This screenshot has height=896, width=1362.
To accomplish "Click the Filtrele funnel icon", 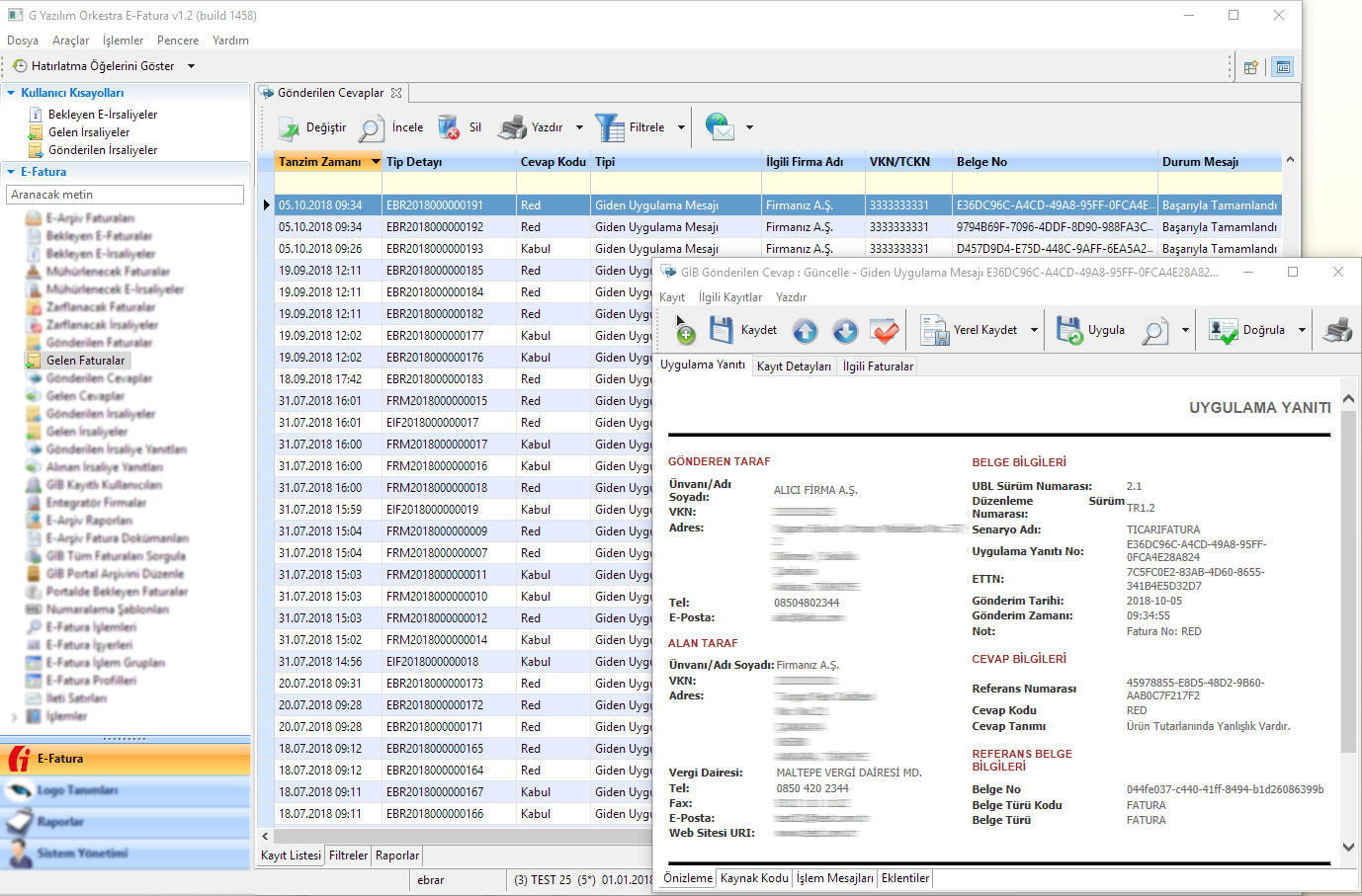I will coord(609,127).
